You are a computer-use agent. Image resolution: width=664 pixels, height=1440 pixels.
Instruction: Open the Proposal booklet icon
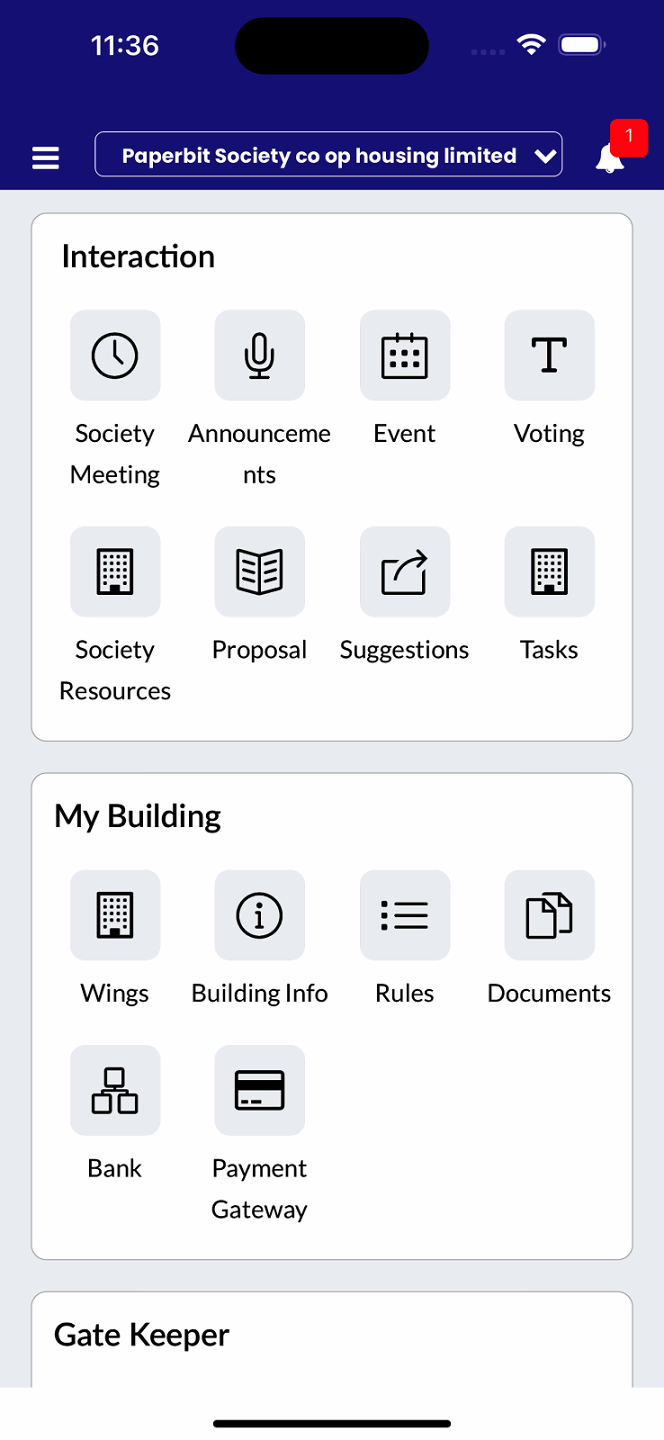(x=259, y=571)
